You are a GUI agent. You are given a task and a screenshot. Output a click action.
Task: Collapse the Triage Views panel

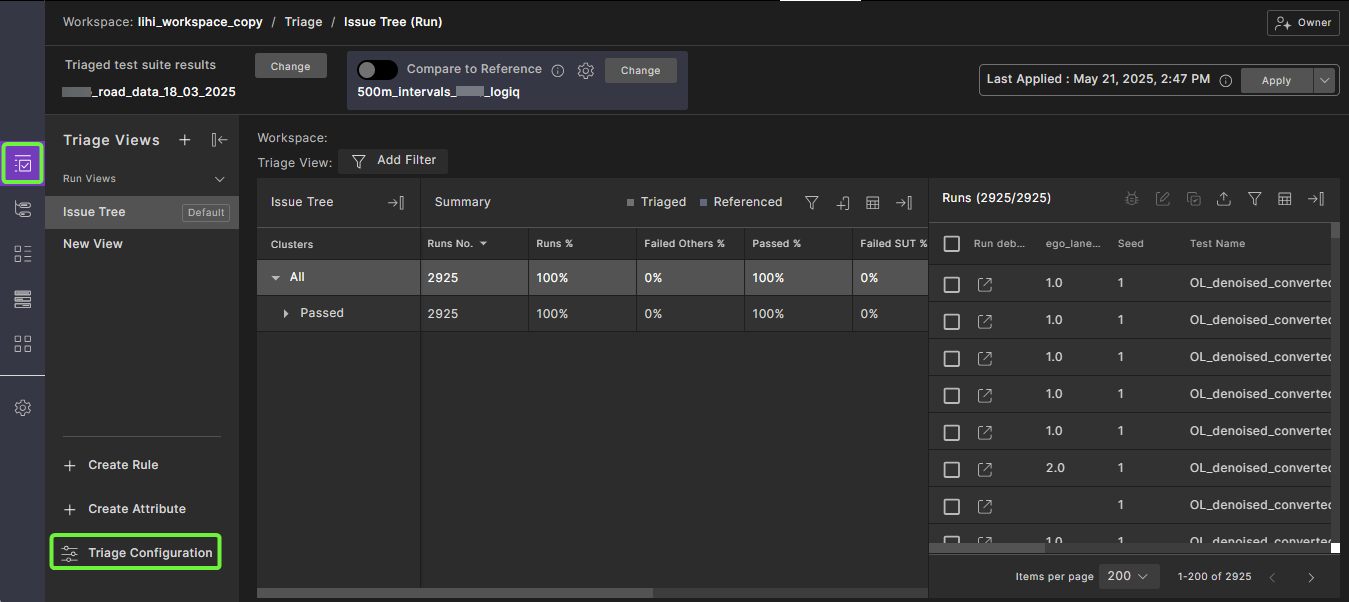pyautogui.click(x=219, y=140)
